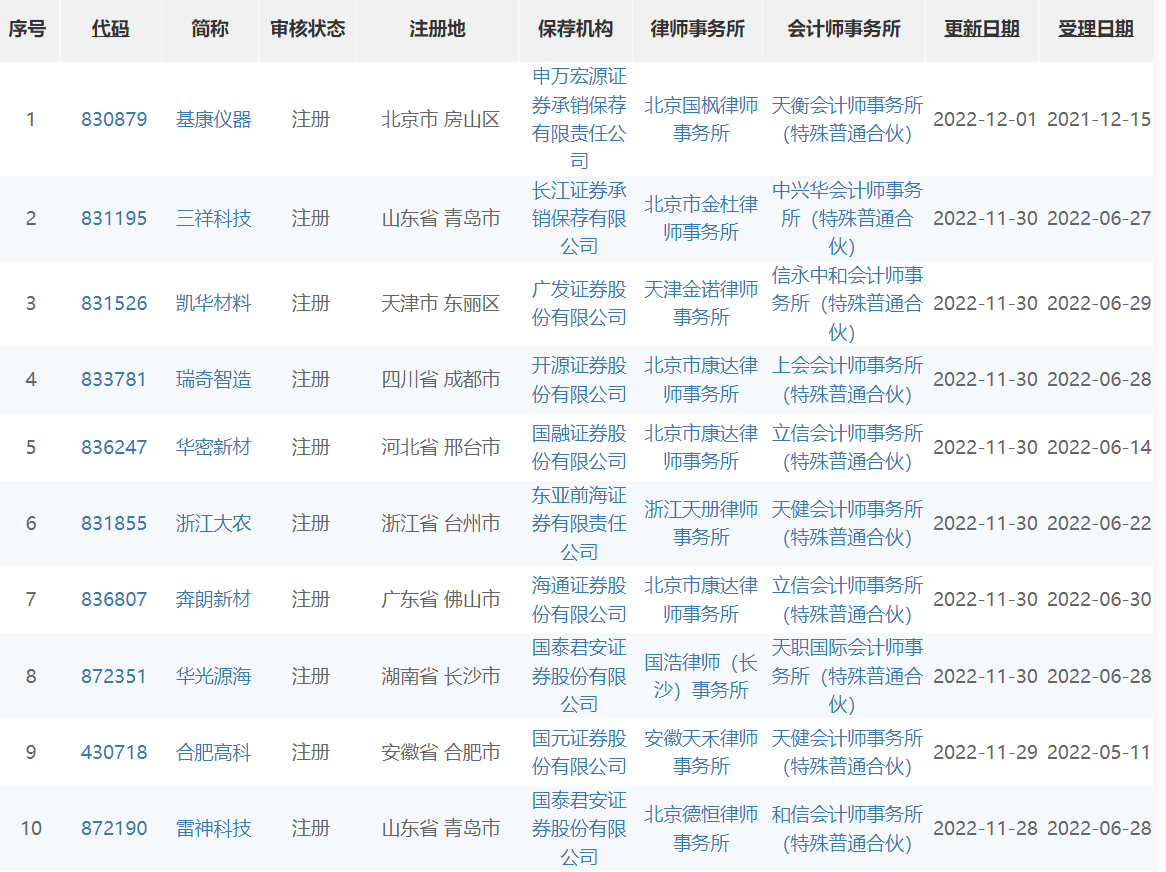Open stock code 872190
The width and height of the screenshot is (1166, 872).
tap(114, 828)
